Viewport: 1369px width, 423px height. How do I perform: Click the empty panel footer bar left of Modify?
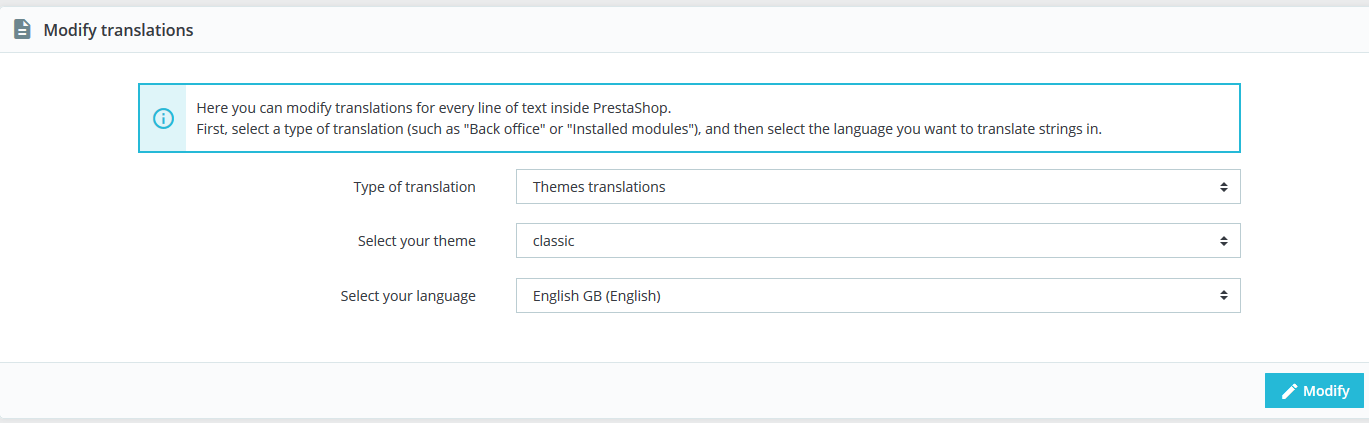coord(630,391)
